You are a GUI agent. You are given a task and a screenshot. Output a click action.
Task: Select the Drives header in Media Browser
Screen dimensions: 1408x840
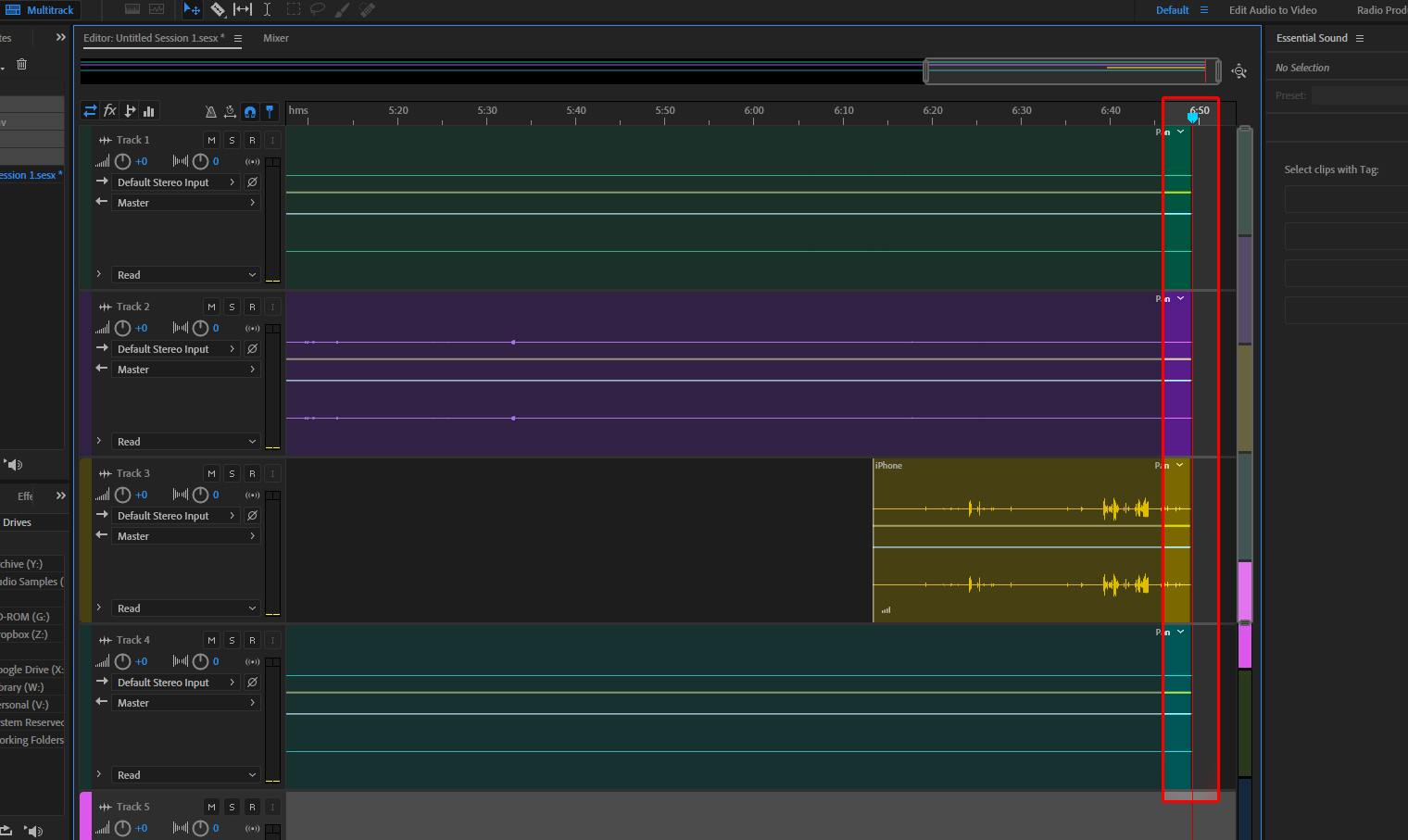(x=17, y=522)
